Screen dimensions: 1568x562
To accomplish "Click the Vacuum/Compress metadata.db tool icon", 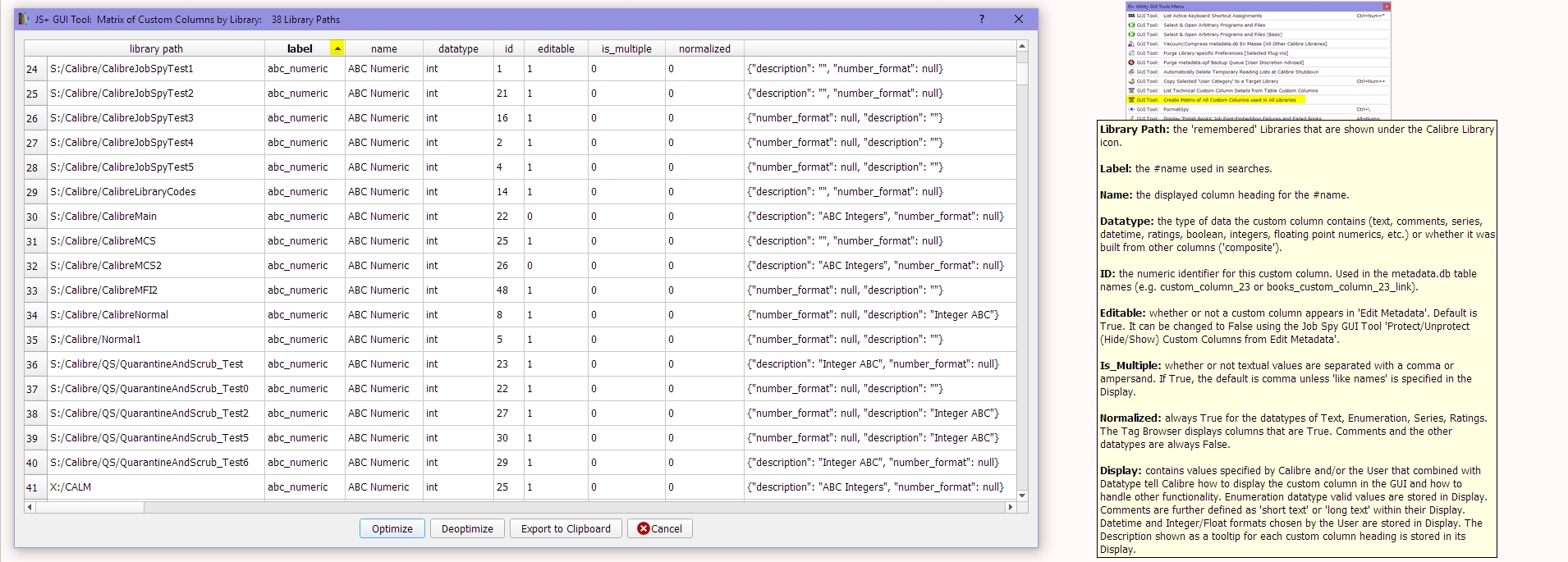I will coord(1131,43).
